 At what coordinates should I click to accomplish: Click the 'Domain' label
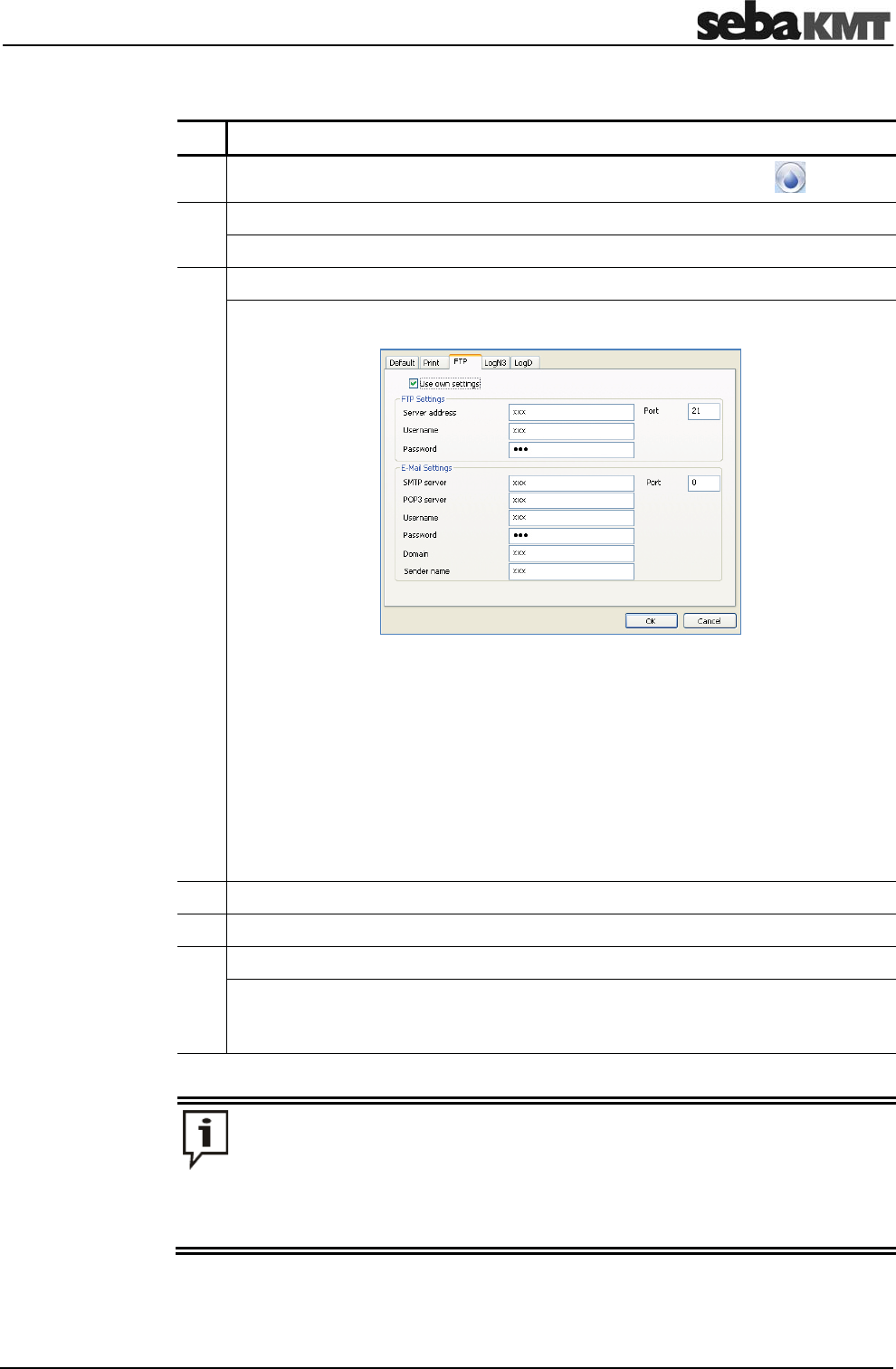click(x=415, y=553)
